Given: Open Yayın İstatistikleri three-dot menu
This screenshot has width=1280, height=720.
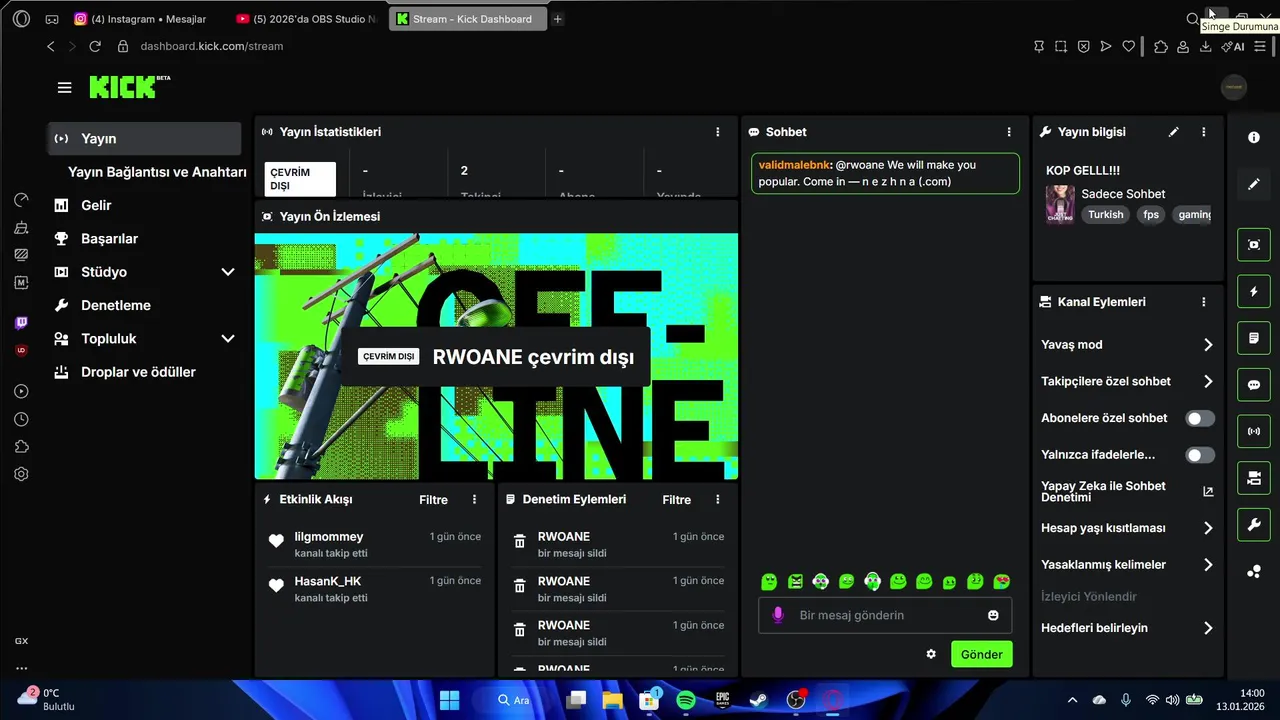Looking at the screenshot, I should click(x=717, y=132).
